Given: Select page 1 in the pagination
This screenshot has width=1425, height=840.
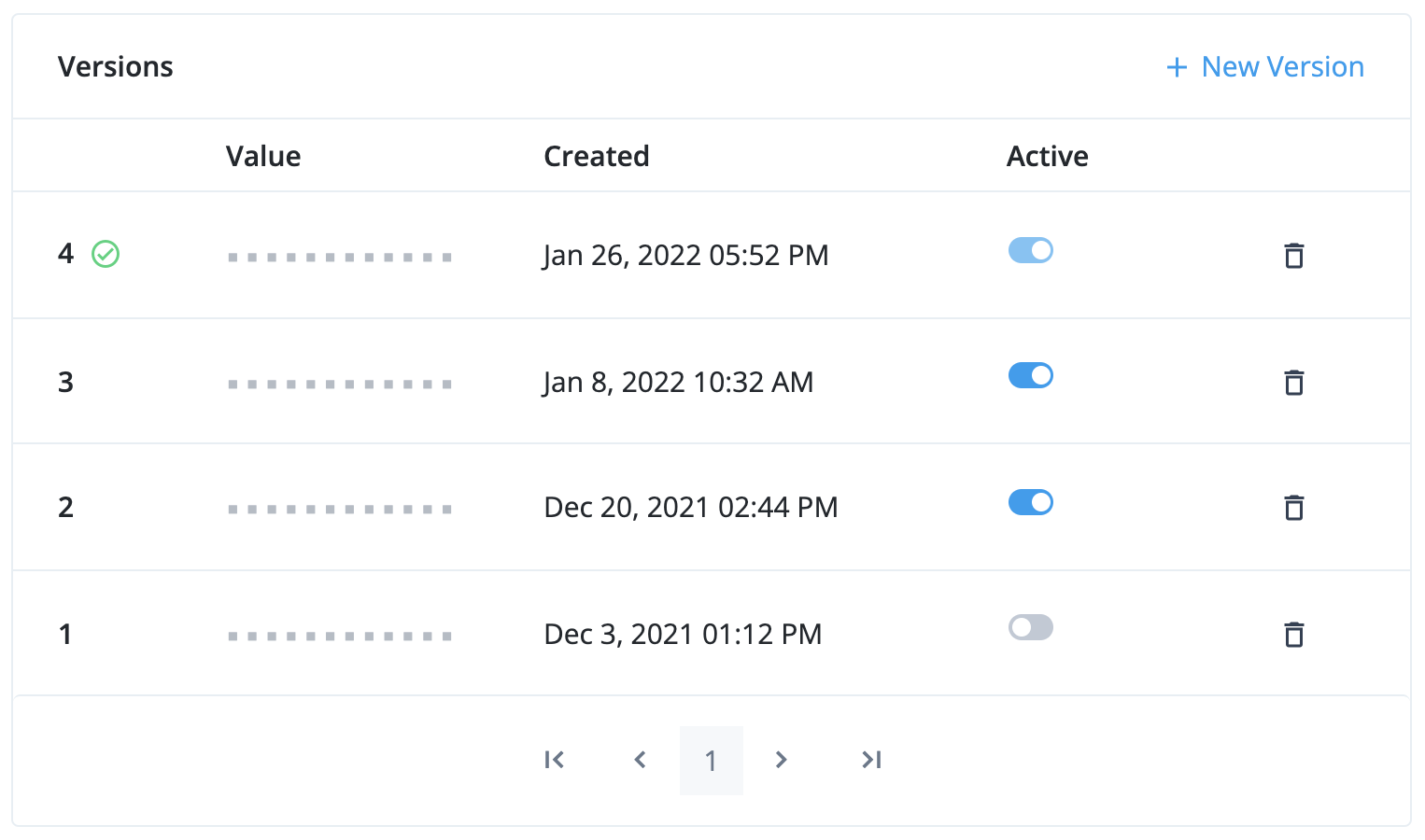Looking at the screenshot, I should point(711,760).
